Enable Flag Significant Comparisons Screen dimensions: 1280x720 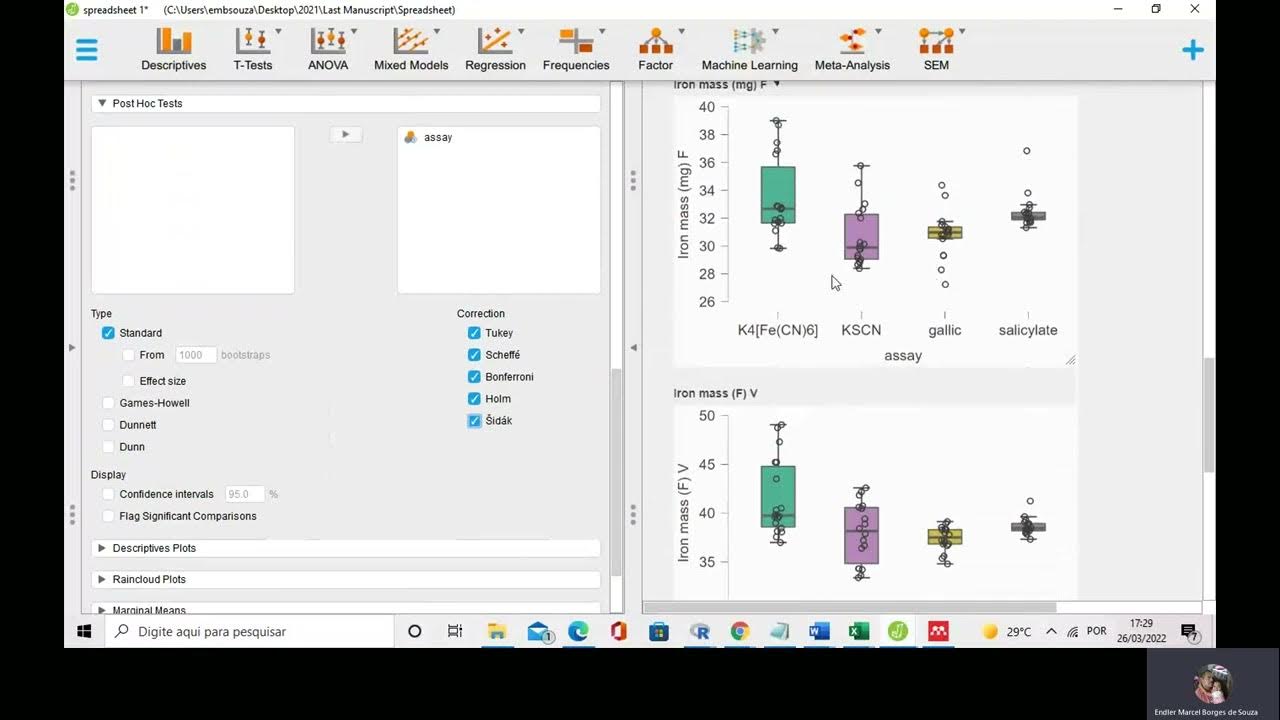pos(108,516)
